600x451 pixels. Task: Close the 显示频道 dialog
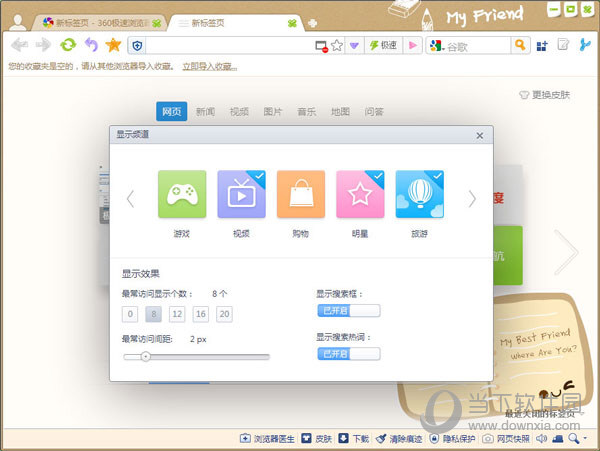(x=479, y=135)
